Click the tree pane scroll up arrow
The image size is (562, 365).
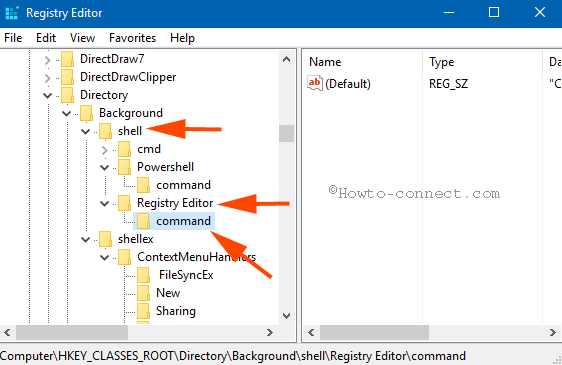pos(286,60)
